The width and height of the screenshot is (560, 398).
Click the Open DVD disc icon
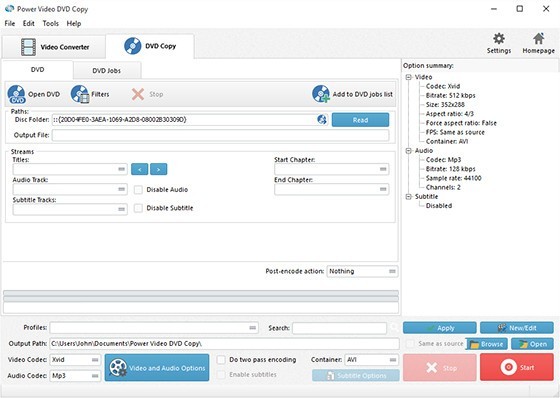[16, 94]
